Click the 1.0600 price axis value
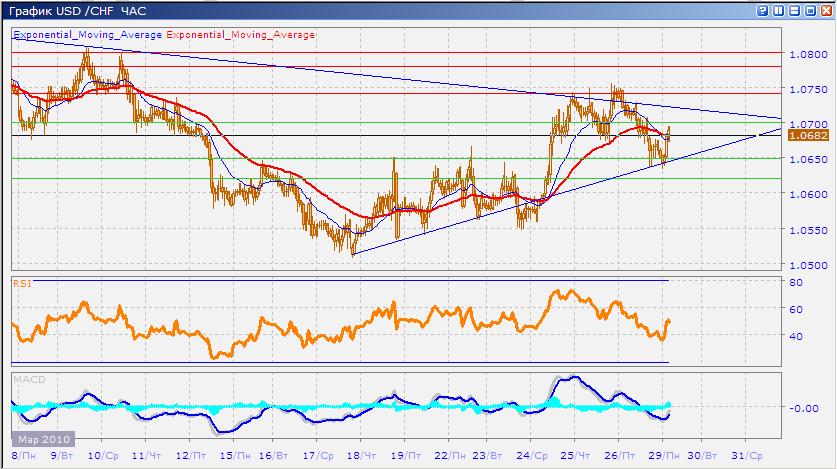The image size is (837, 469). [x=808, y=195]
